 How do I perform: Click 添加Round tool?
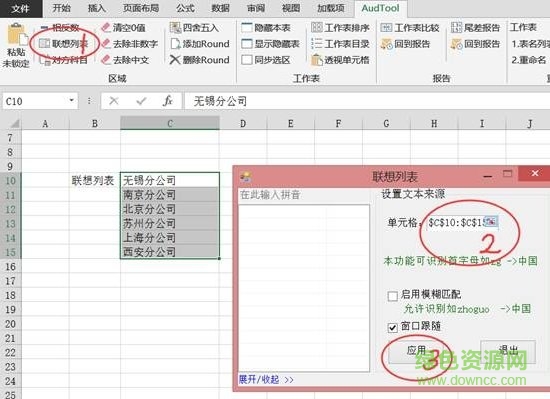(x=200, y=44)
